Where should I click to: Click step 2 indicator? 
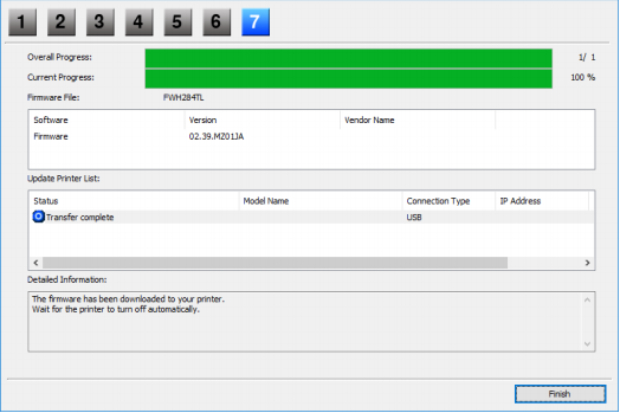point(61,22)
